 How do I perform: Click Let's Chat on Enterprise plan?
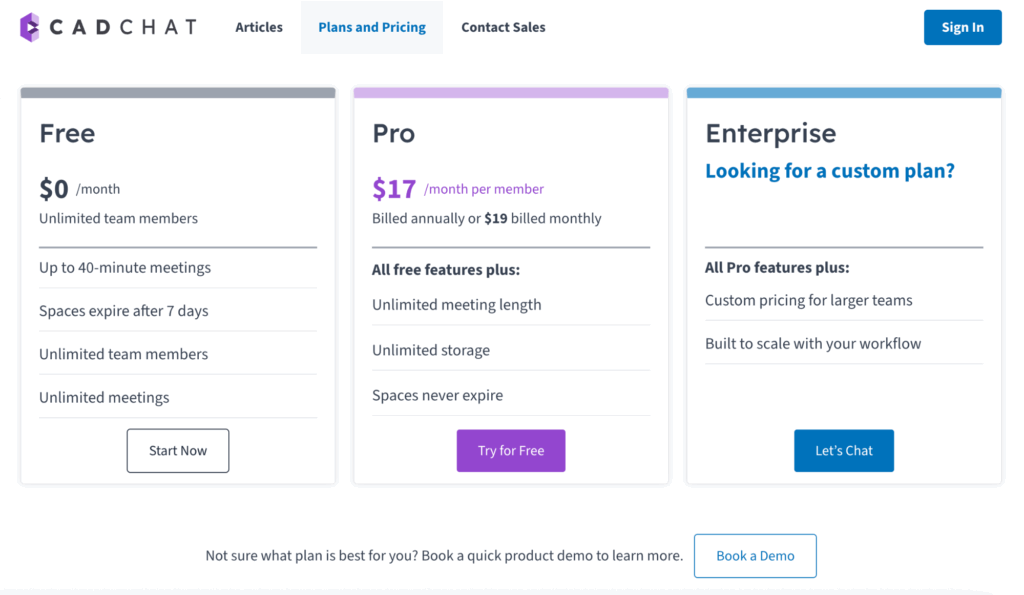(x=844, y=451)
